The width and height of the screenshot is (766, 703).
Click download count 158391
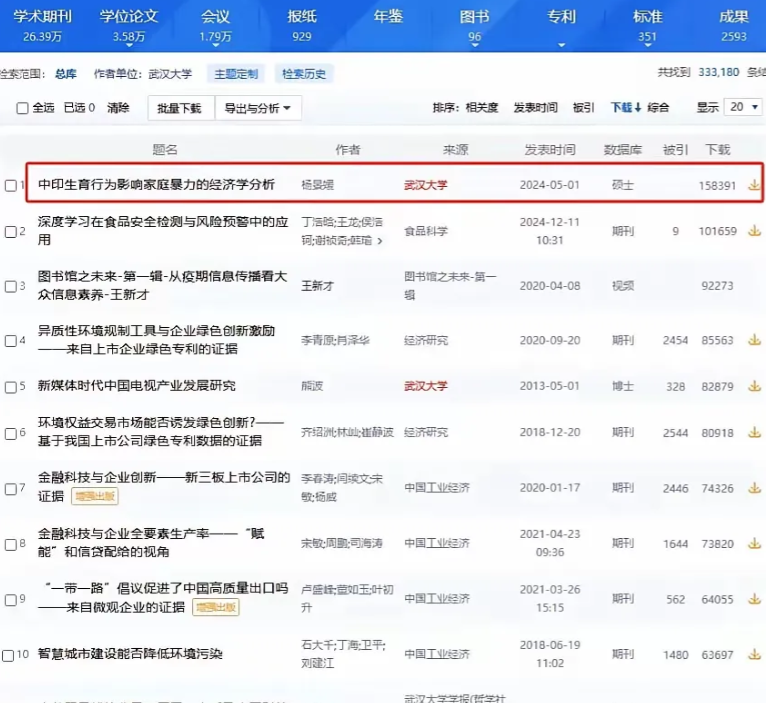click(x=717, y=186)
